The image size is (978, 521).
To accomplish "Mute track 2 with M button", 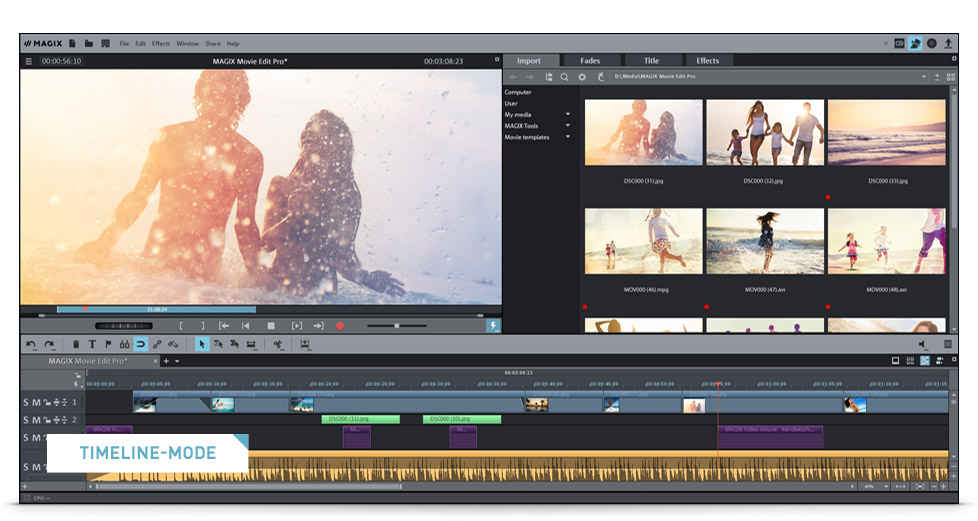I will pos(37,420).
